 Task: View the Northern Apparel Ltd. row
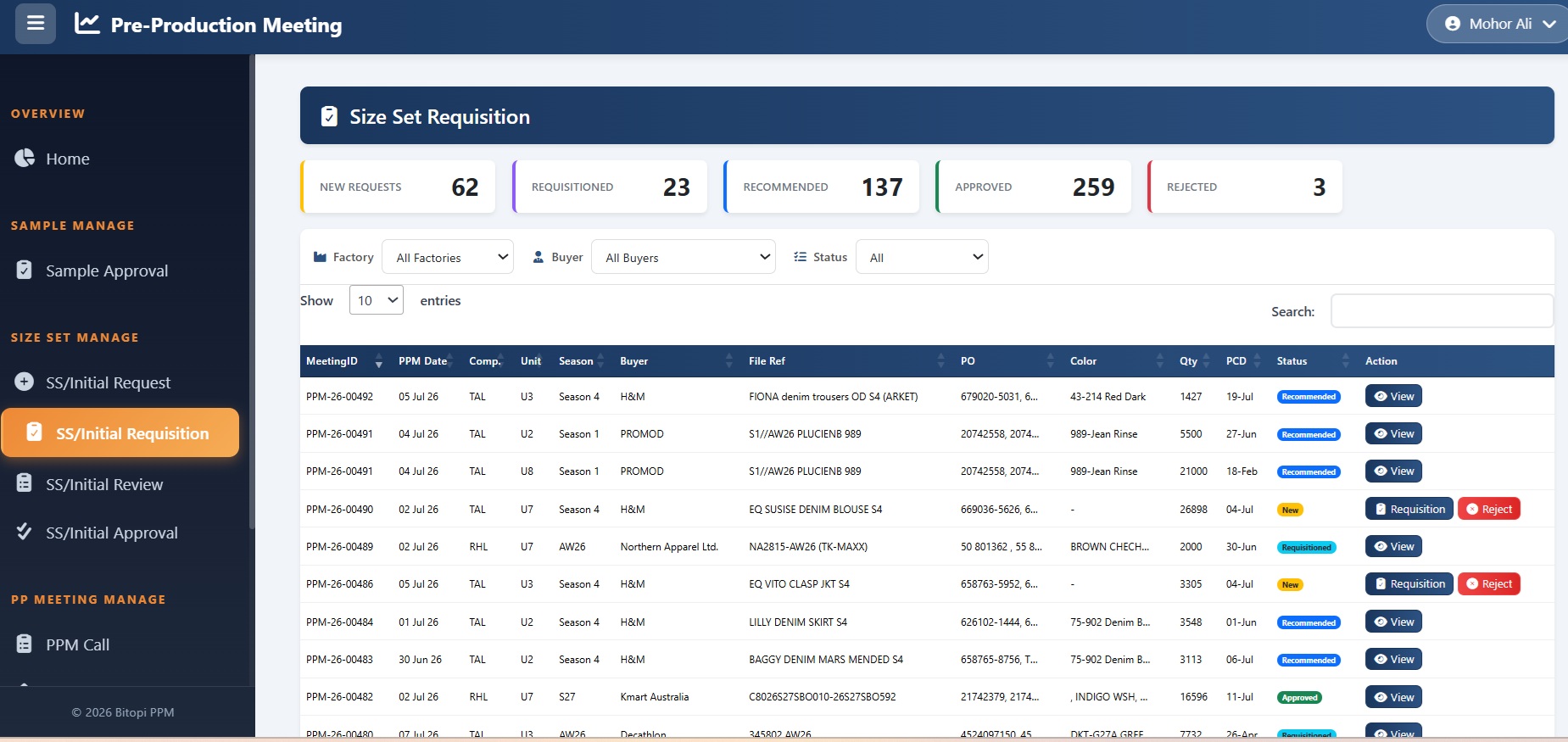(x=1393, y=546)
